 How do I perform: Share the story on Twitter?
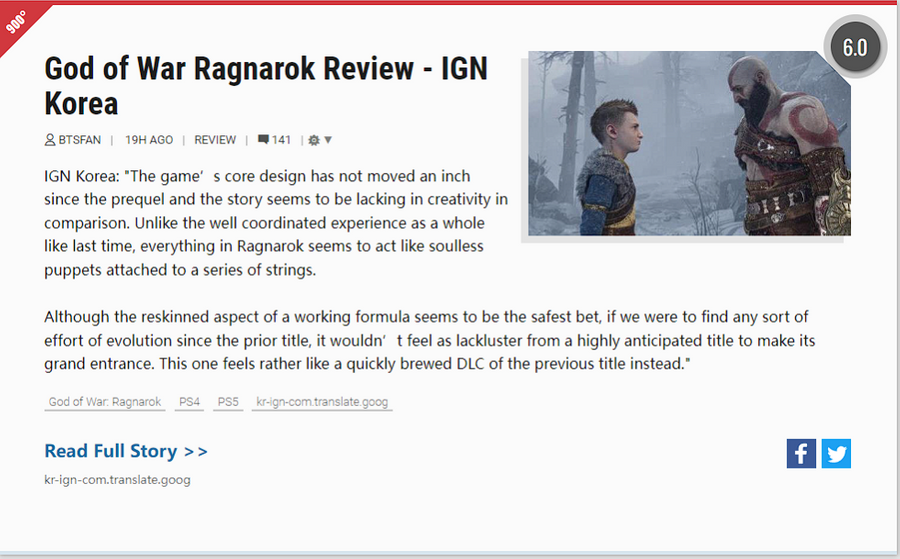836,453
